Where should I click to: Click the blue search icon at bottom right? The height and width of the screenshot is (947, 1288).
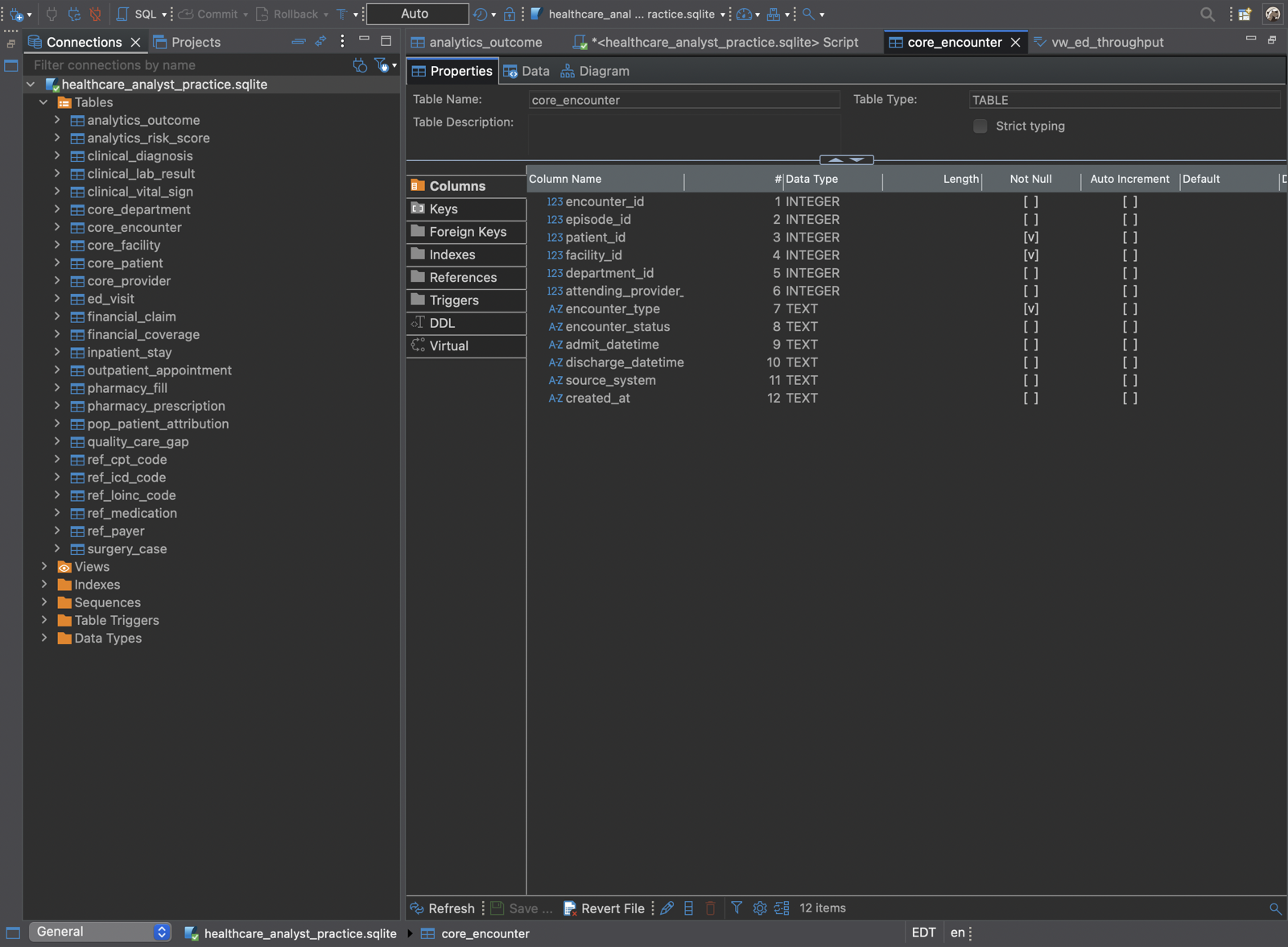1275,908
